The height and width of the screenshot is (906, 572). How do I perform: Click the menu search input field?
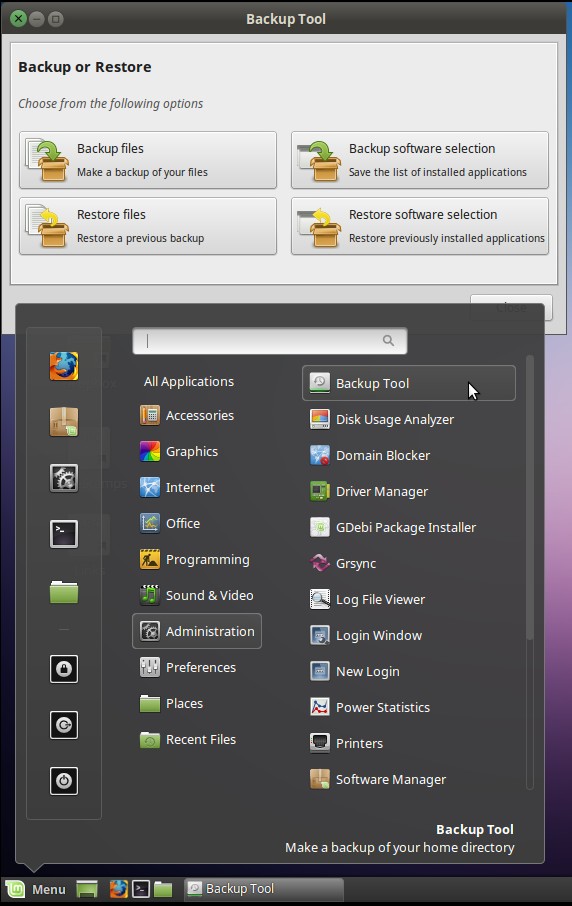(270, 341)
